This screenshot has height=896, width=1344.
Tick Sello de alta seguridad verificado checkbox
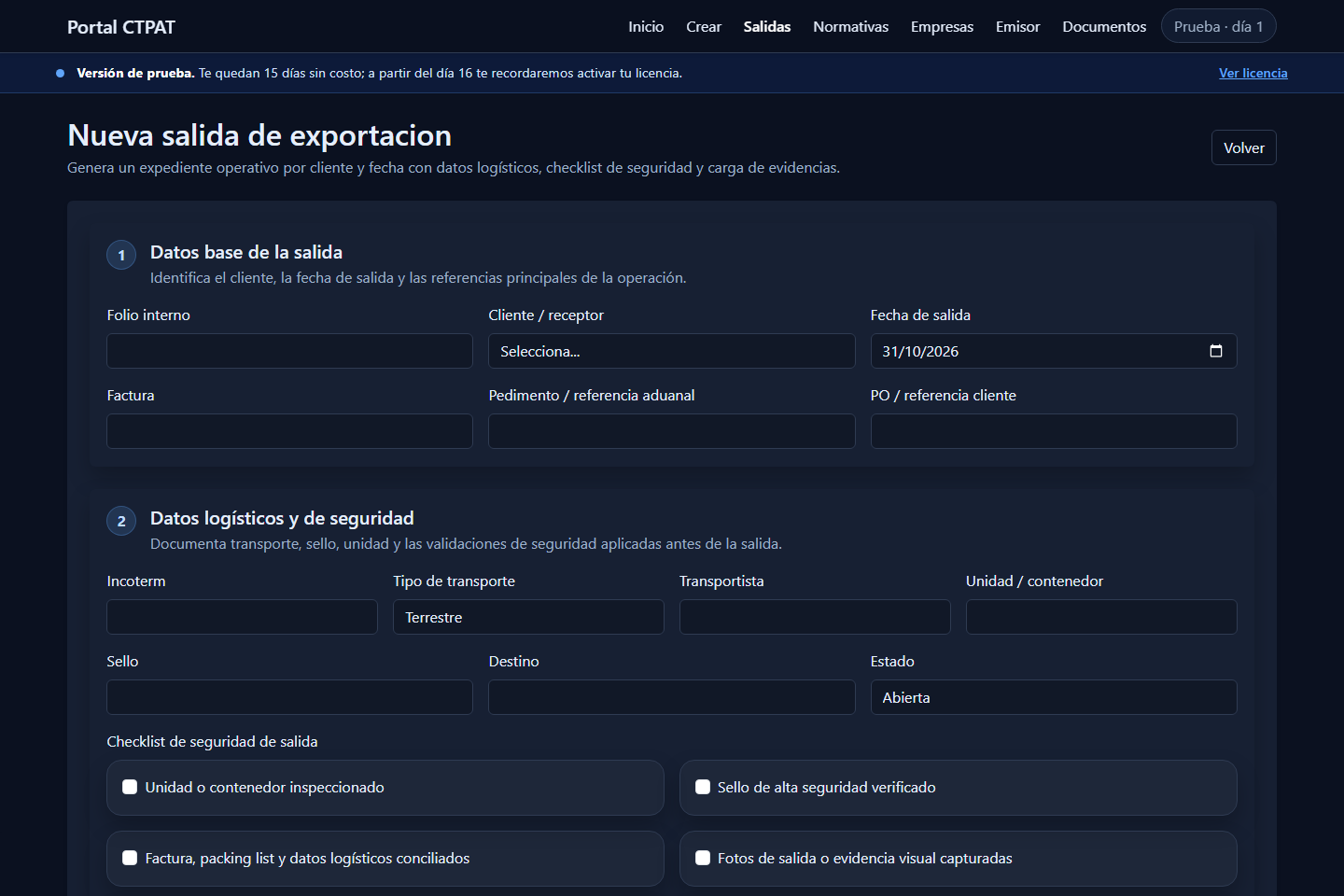point(703,787)
